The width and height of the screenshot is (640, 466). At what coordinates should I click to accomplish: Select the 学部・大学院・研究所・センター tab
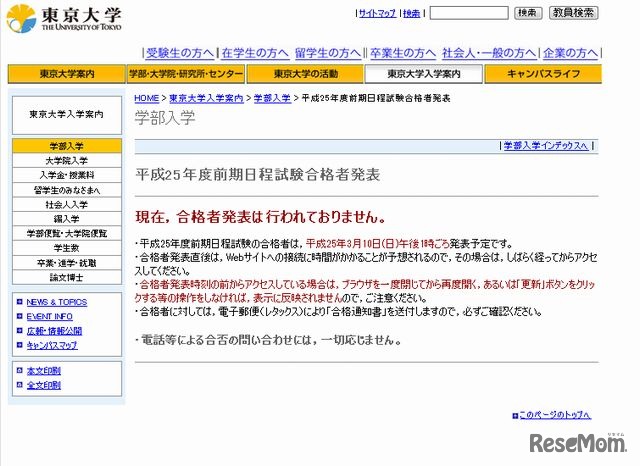pos(186,74)
